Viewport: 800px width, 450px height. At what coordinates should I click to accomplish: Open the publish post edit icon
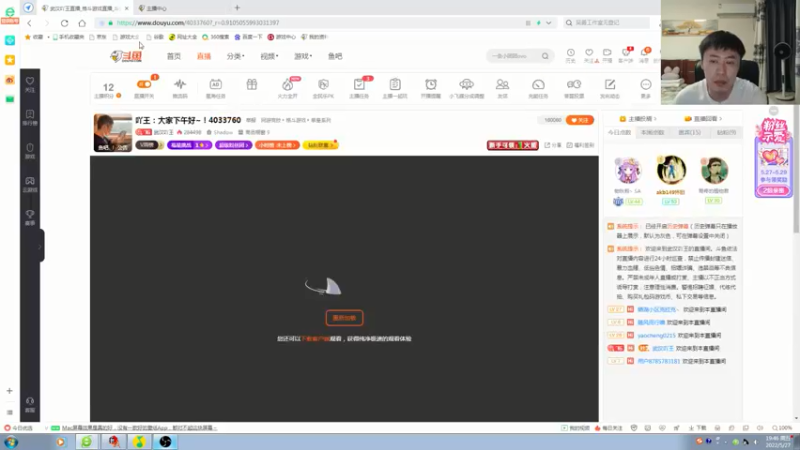(x=610, y=84)
